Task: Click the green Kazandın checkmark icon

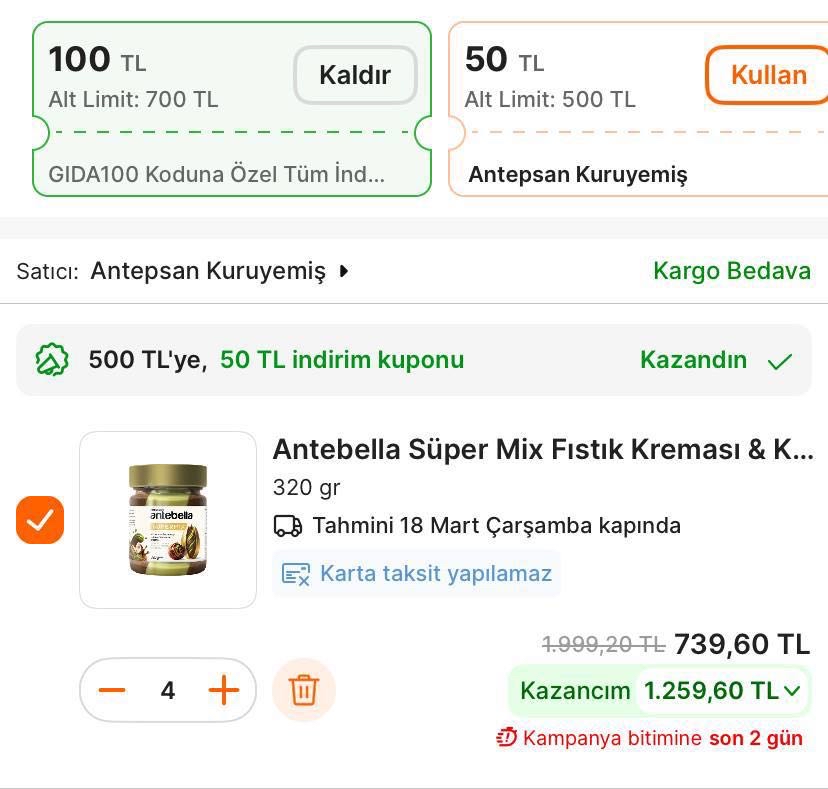Action: click(780, 361)
